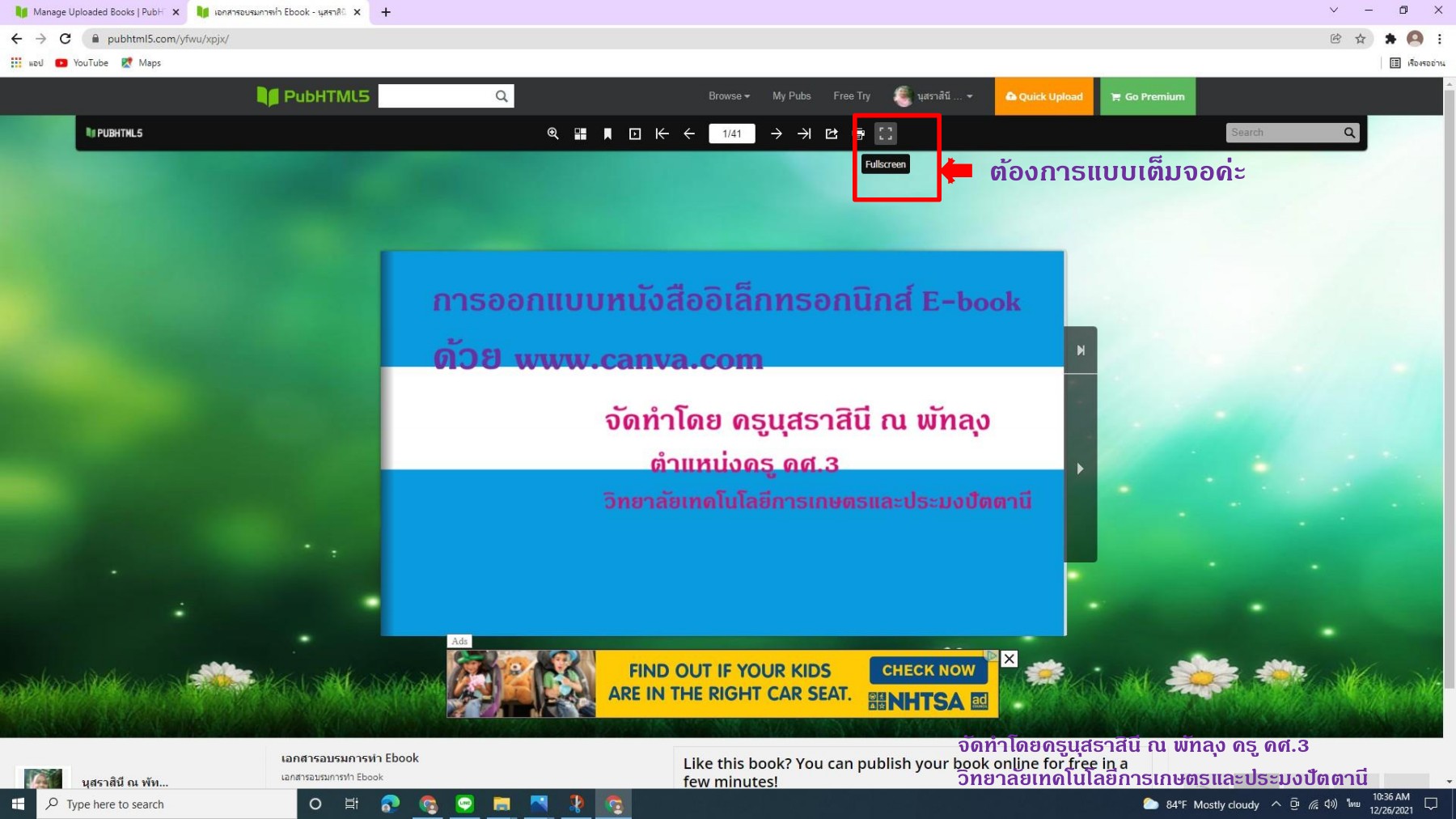Open the bookmarks panel

click(608, 134)
